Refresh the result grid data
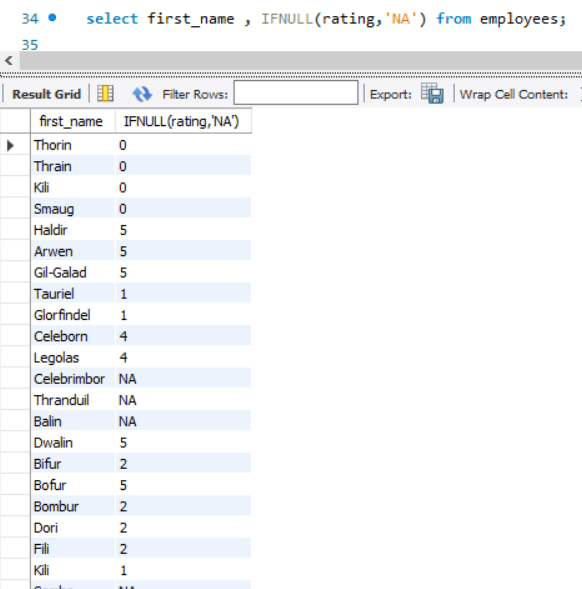The width and height of the screenshot is (582, 589). tap(142, 94)
